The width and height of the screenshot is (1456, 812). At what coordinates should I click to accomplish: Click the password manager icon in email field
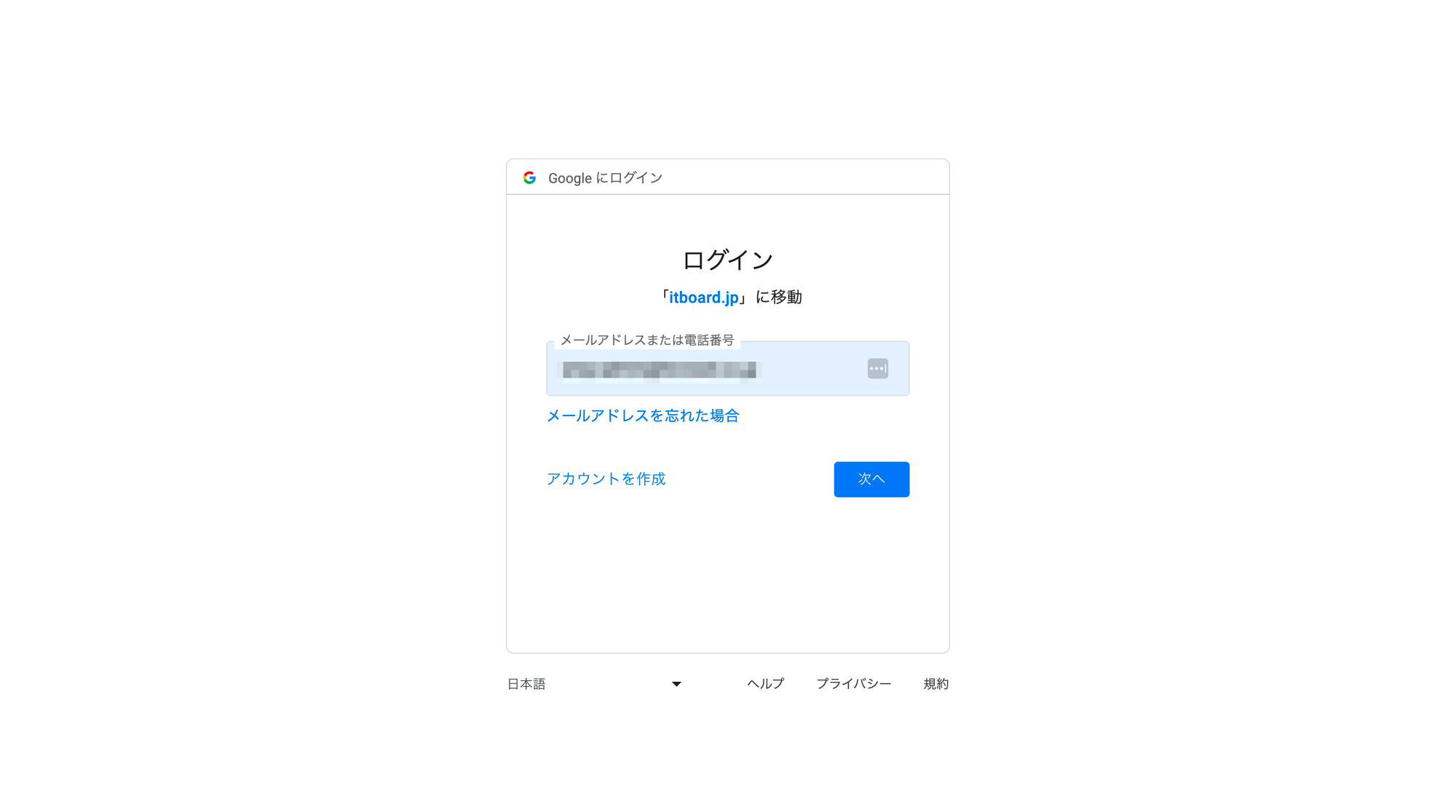(877, 368)
